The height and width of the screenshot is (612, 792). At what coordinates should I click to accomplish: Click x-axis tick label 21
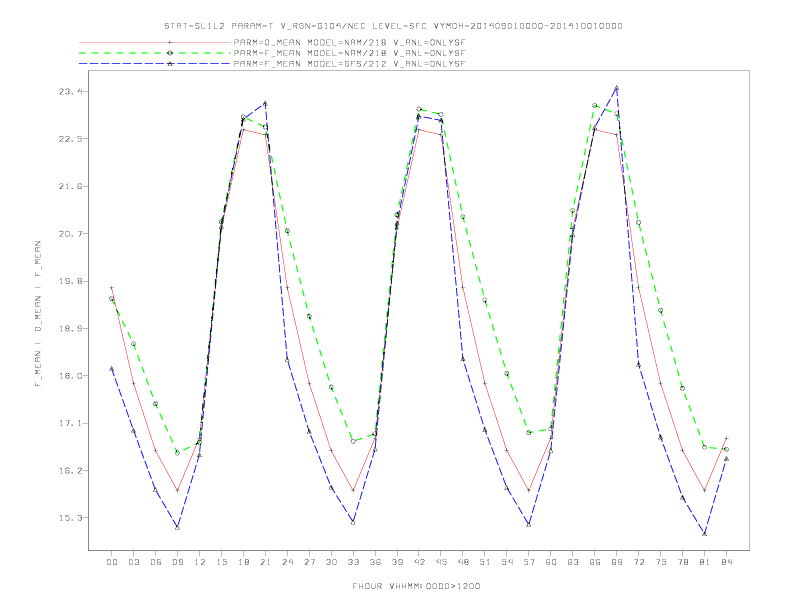[x=265, y=562]
